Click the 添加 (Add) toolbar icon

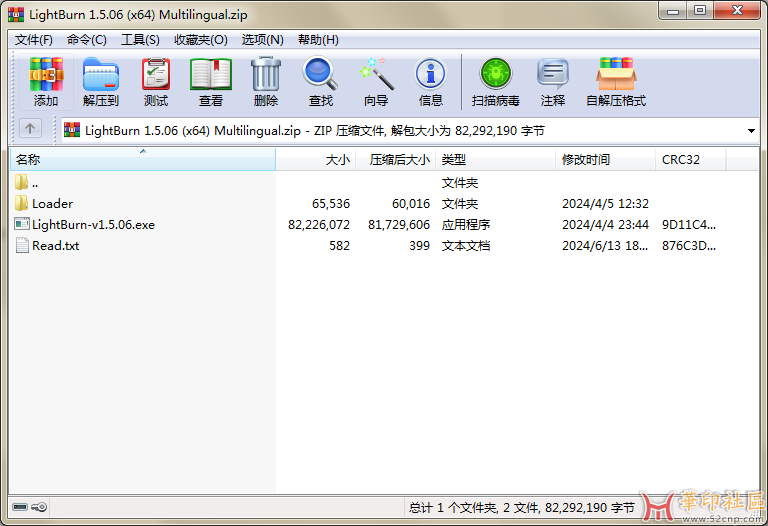(x=46, y=74)
